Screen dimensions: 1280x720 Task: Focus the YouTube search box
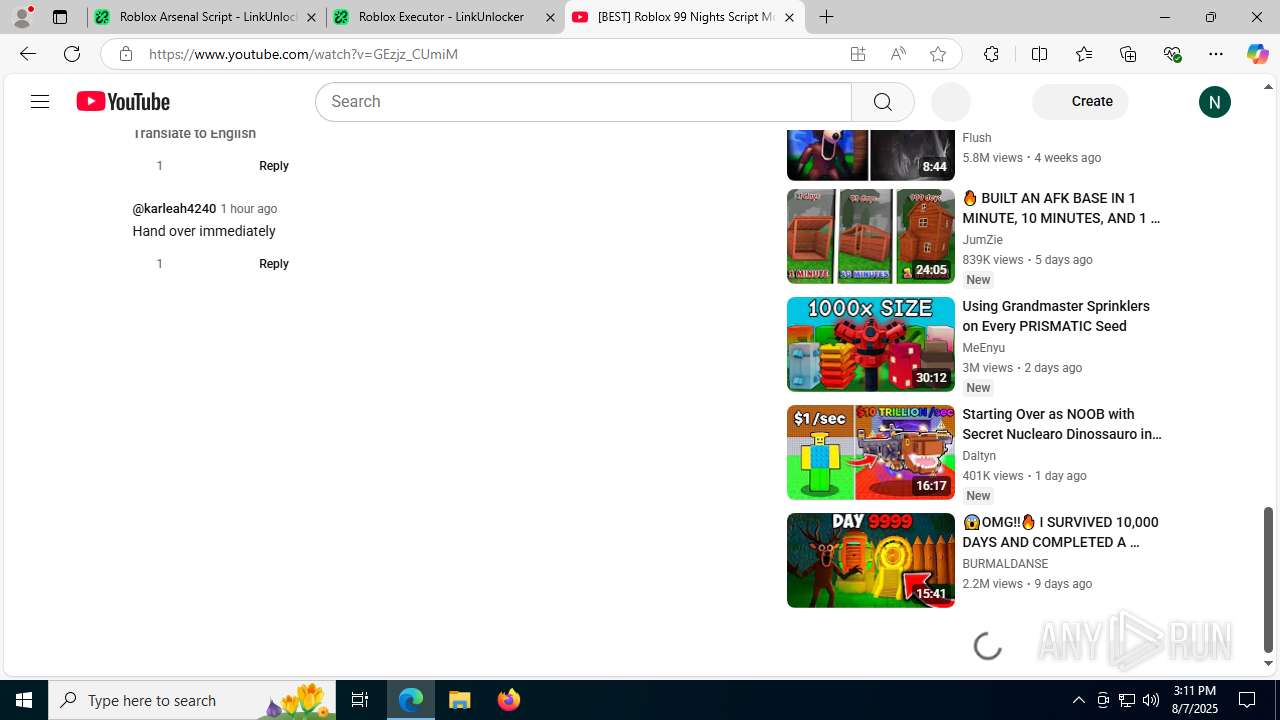pyautogui.click(x=583, y=102)
